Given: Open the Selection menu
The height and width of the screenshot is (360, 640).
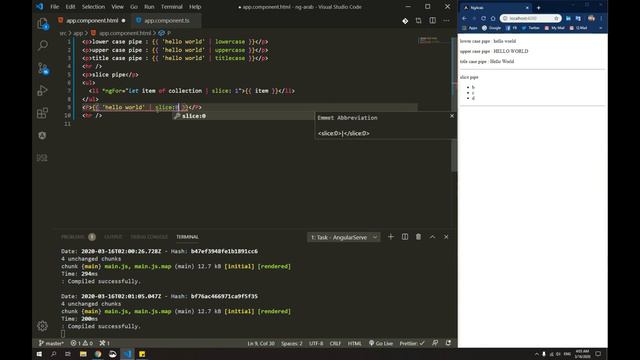Looking at the screenshot, I should pos(93,7).
